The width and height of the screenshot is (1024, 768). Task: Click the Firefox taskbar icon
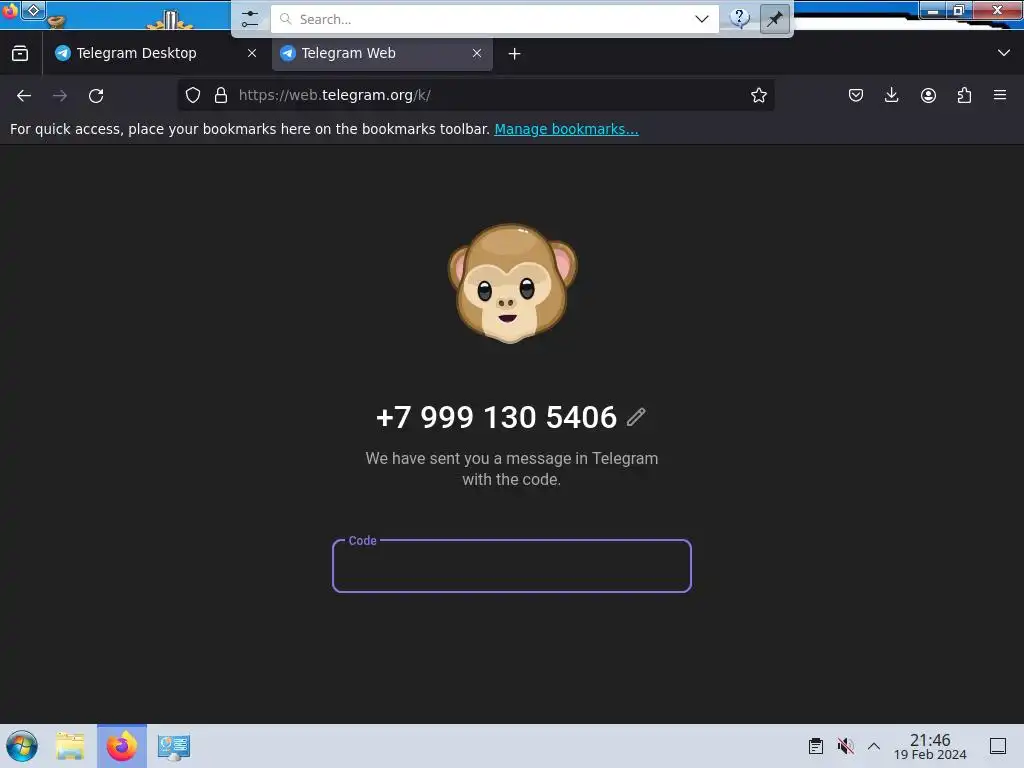point(122,746)
